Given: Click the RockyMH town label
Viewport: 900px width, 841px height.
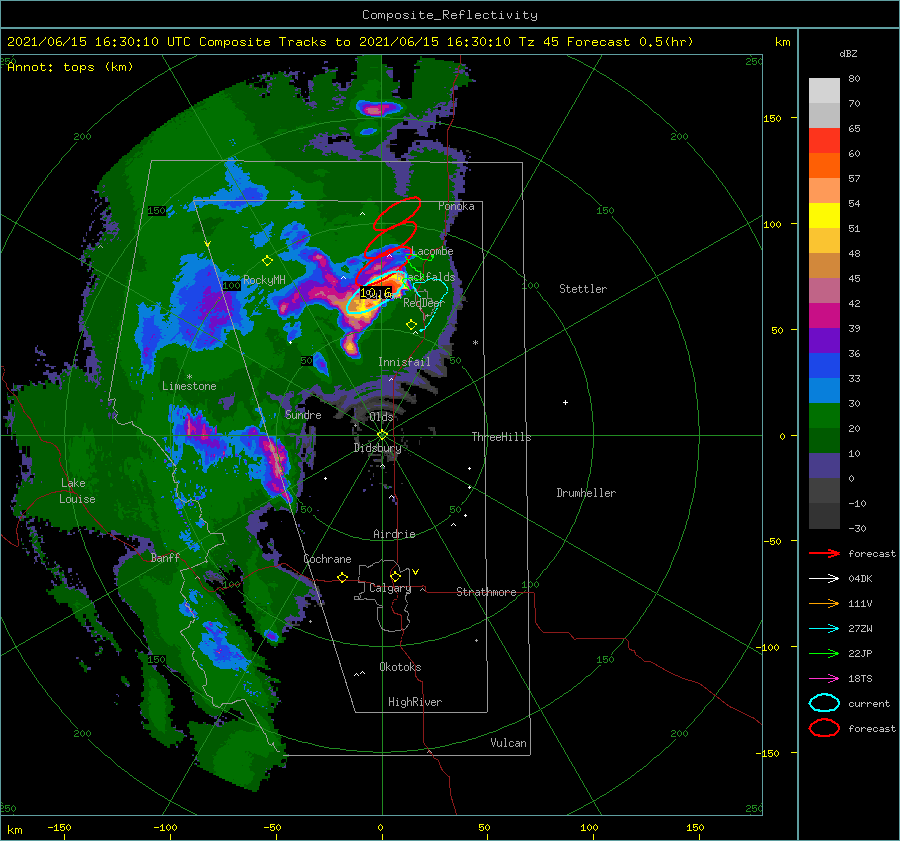Looking at the screenshot, I should [264, 280].
